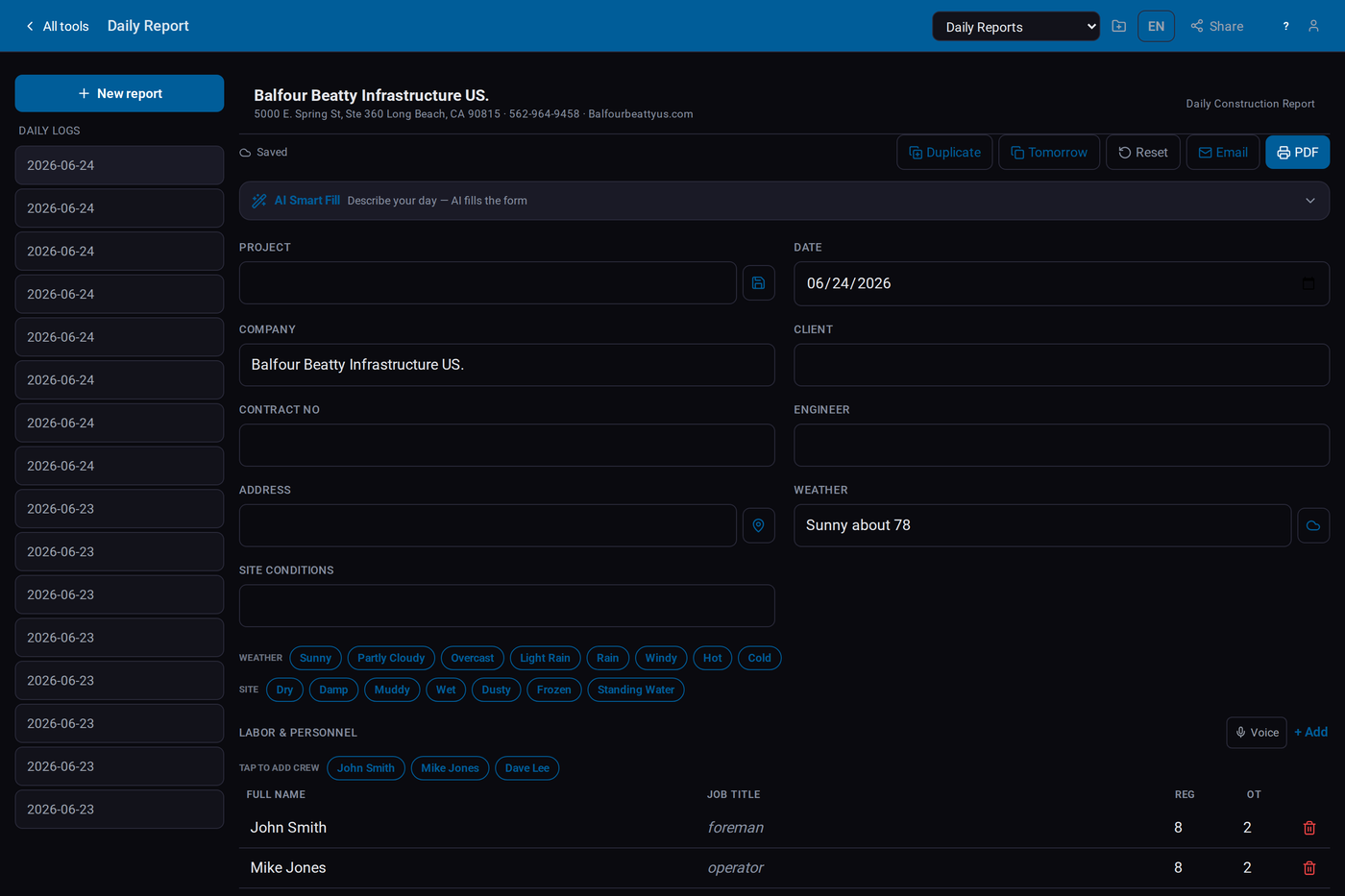The height and width of the screenshot is (896, 1345).
Task: Open the user account icon
Action: point(1313,26)
